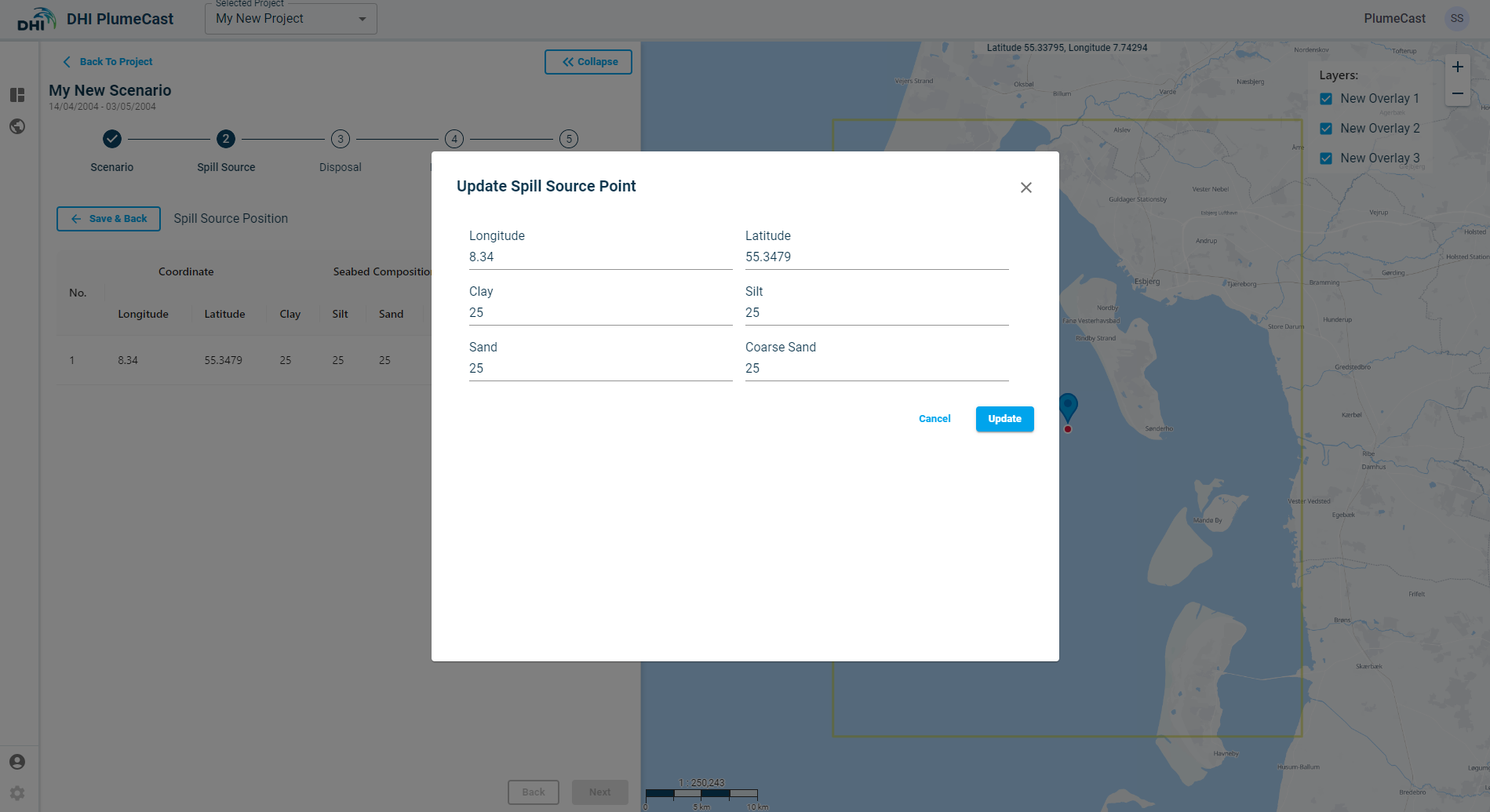Open the user account icon in sidebar
1490x812 pixels.
(17, 762)
